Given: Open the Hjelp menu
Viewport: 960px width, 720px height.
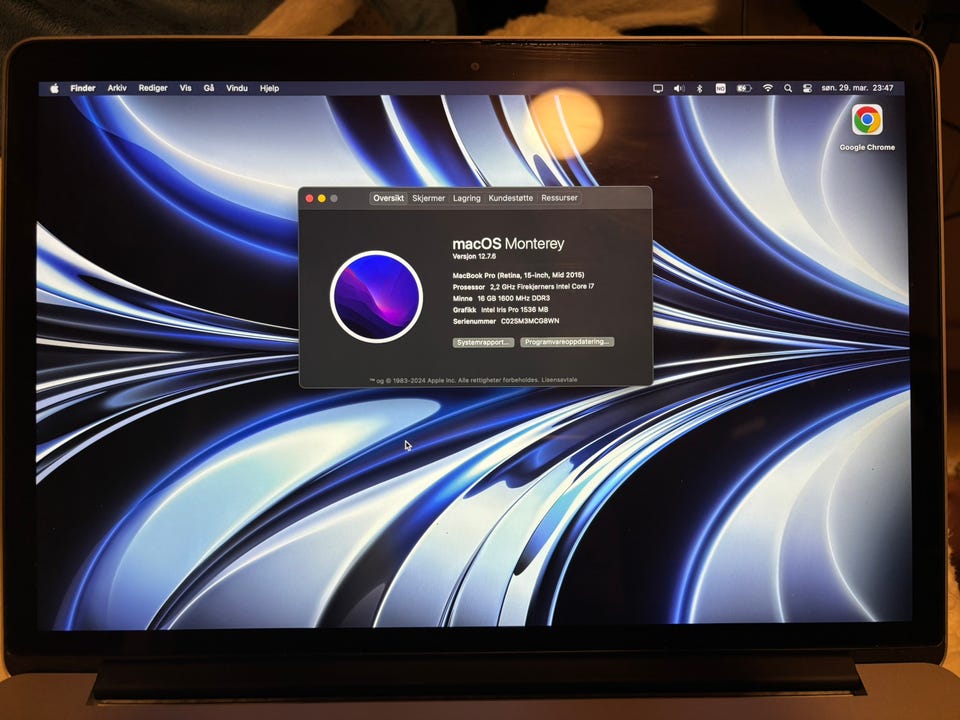Looking at the screenshot, I should [x=269, y=88].
